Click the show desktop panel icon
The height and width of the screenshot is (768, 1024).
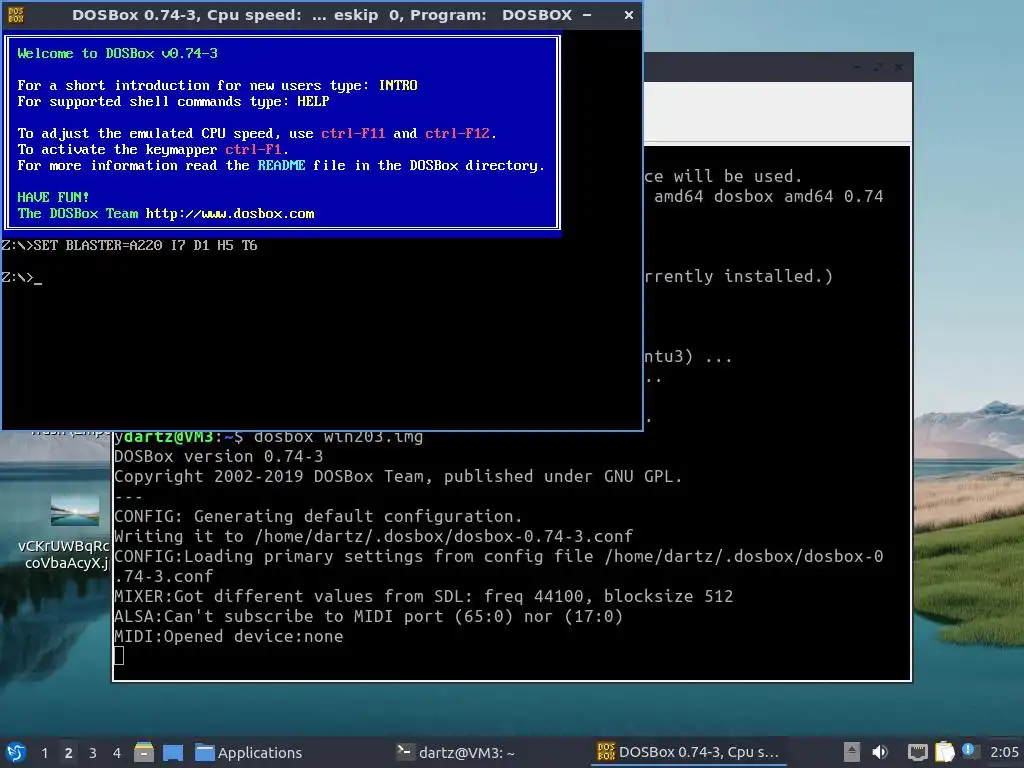click(x=173, y=752)
